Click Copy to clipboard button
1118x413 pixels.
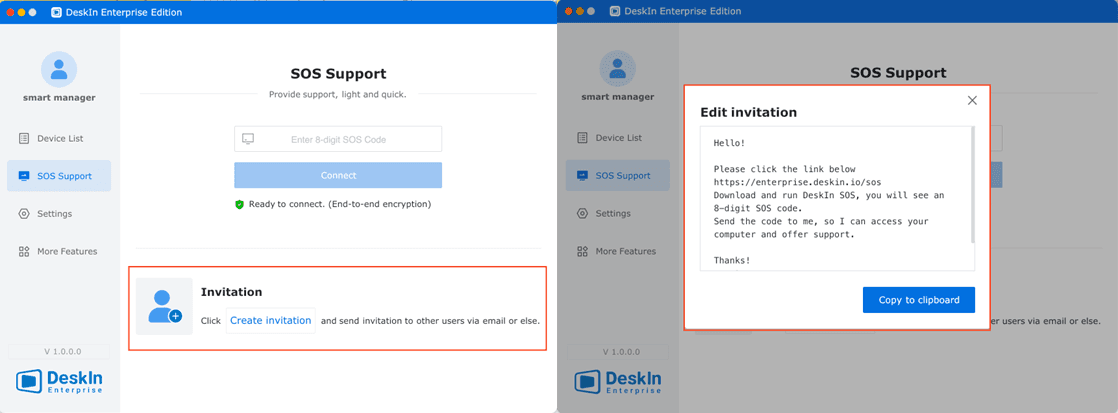point(918,300)
